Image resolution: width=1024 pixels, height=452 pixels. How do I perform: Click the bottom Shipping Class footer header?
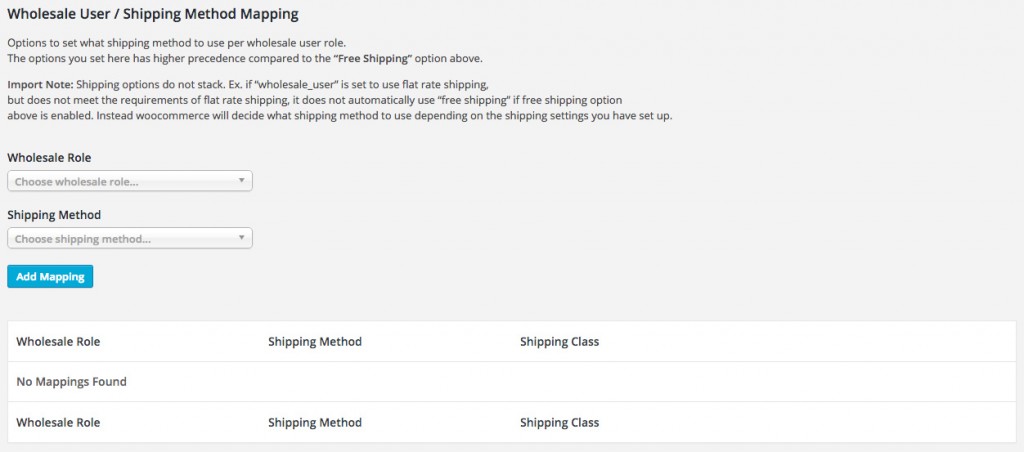559,423
